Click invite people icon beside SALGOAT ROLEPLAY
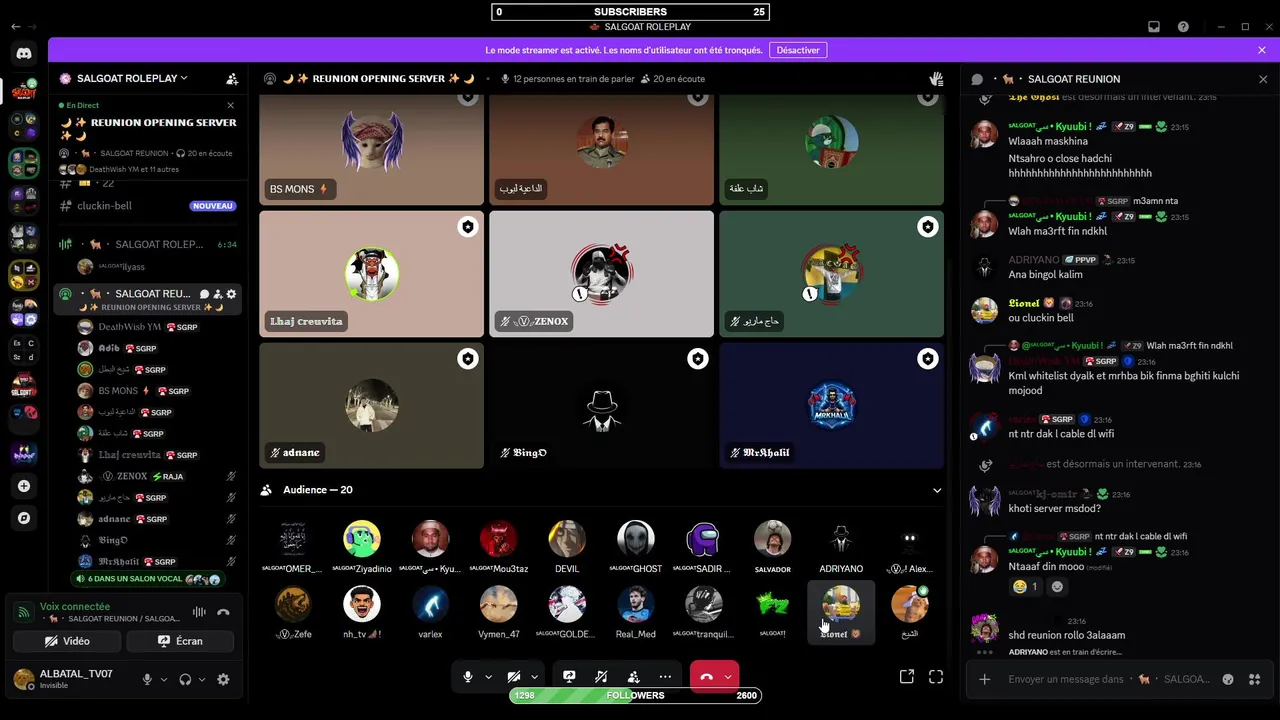The width and height of the screenshot is (1280, 720). click(x=232, y=79)
